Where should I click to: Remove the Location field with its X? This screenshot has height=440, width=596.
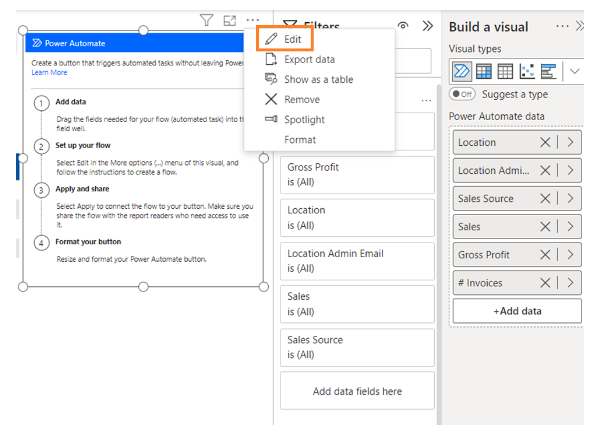545,142
